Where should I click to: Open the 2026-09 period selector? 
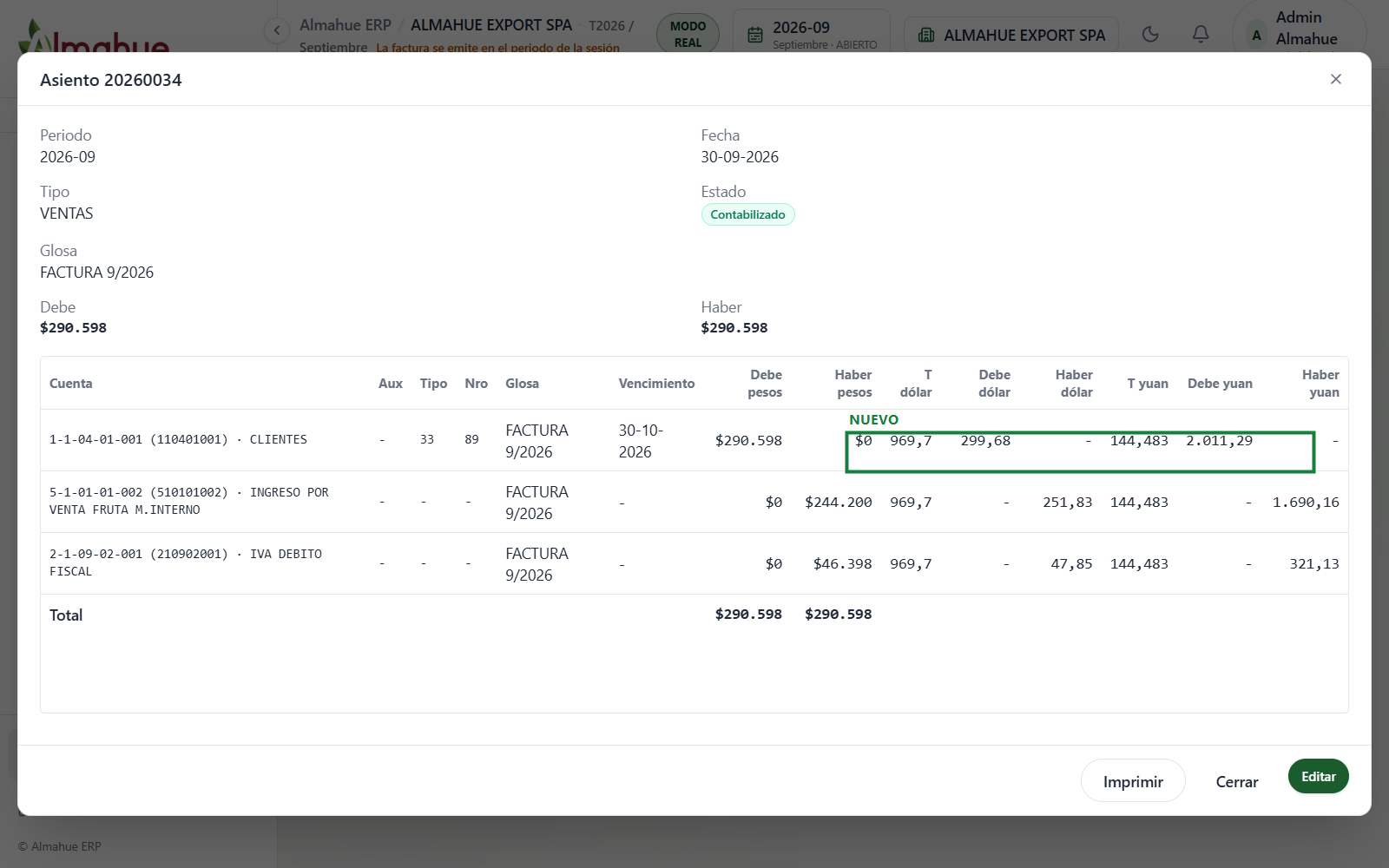click(x=812, y=35)
